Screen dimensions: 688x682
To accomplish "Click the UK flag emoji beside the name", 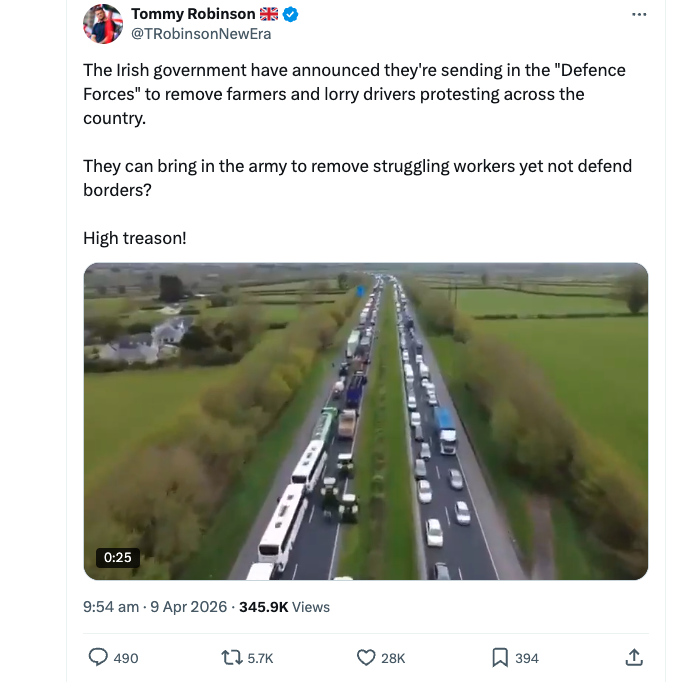I will click(269, 14).
